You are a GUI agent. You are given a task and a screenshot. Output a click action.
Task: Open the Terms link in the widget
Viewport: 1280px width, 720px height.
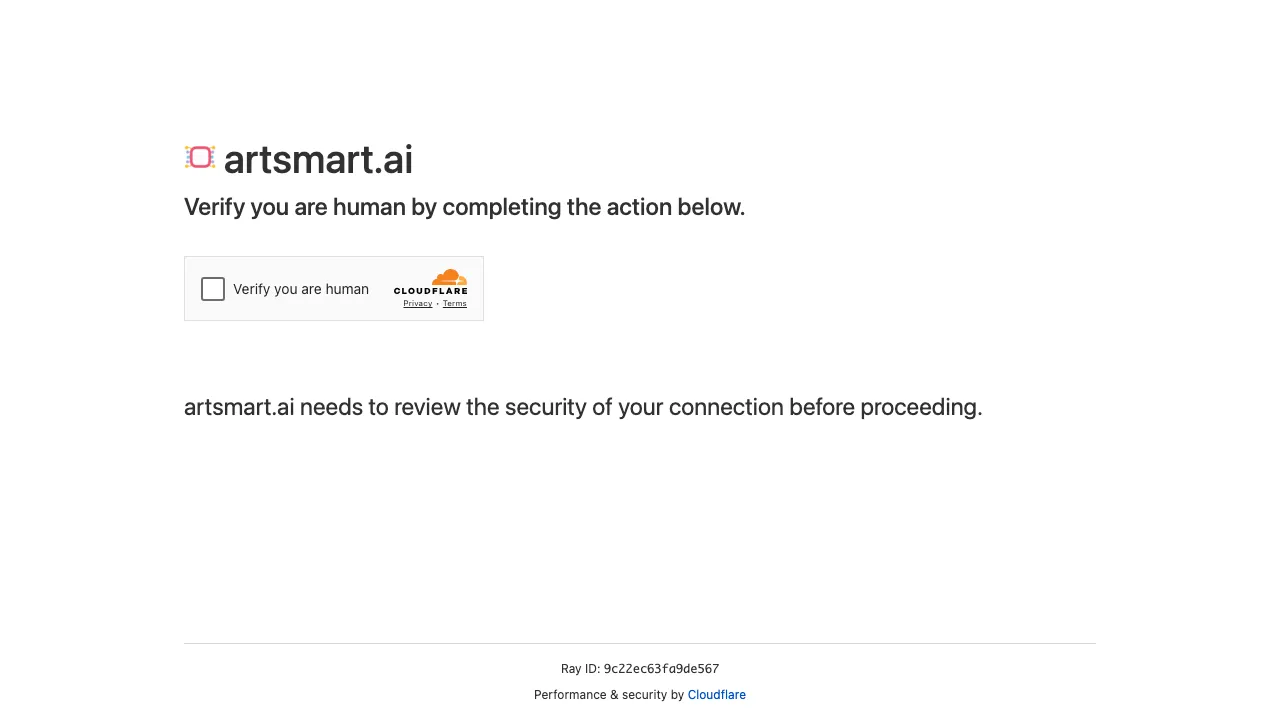(454, 303)
